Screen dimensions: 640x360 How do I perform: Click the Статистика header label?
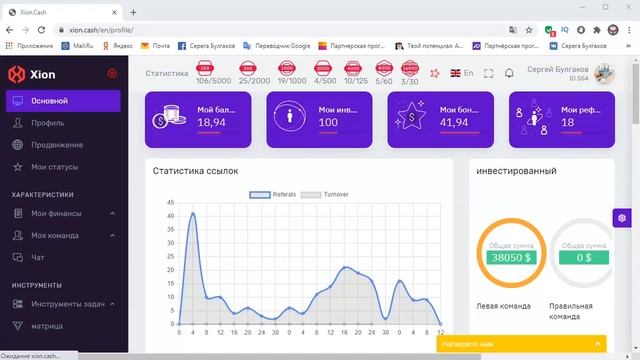(167, 73)
